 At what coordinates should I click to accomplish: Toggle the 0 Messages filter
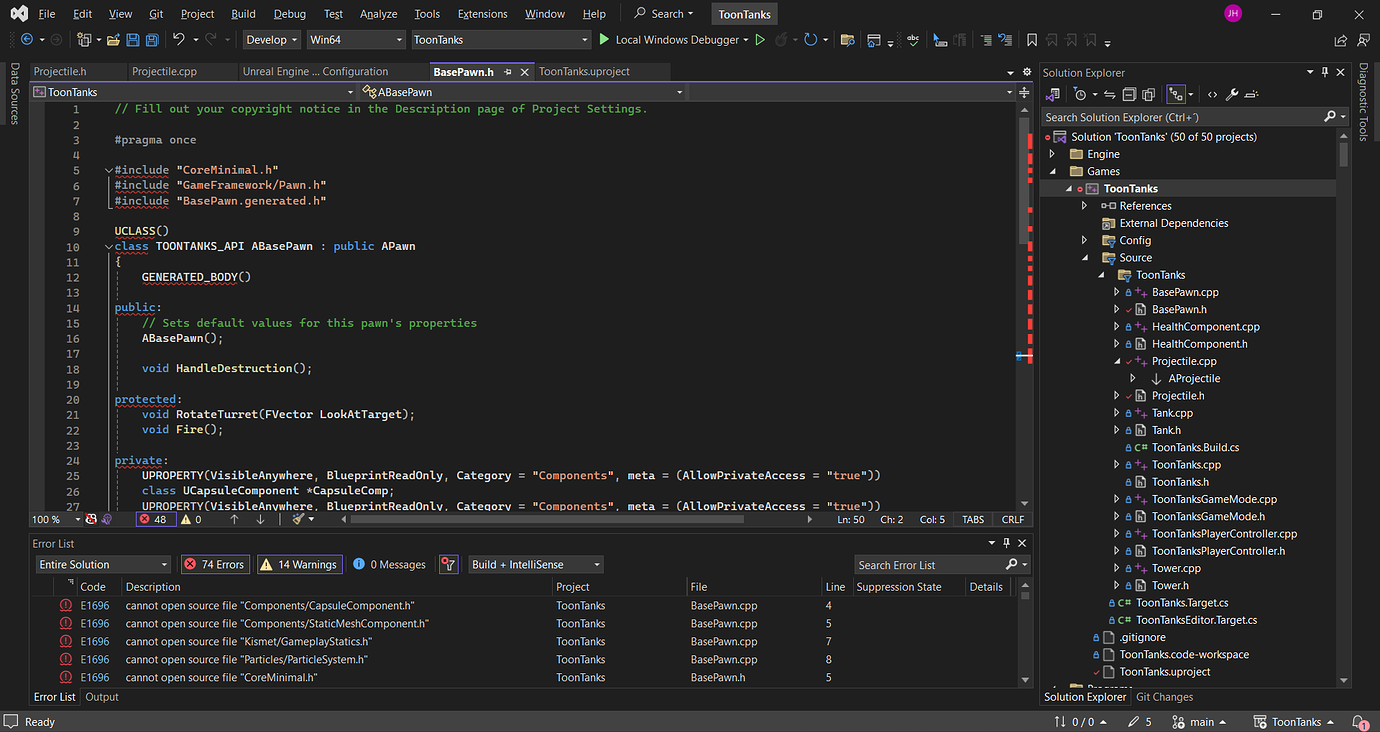pyautogui.click(x=389, y=563)
